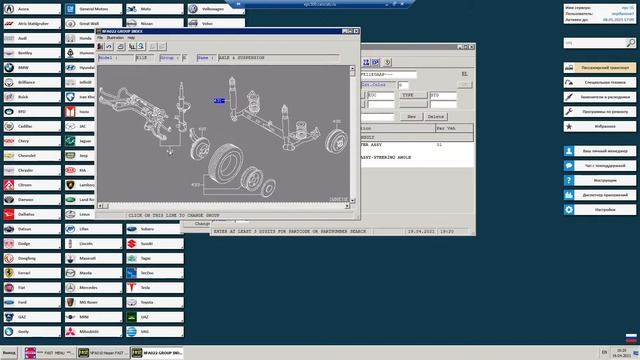Open the Mazda catalog
640x360 pixels.
click(x=93, y=273)
